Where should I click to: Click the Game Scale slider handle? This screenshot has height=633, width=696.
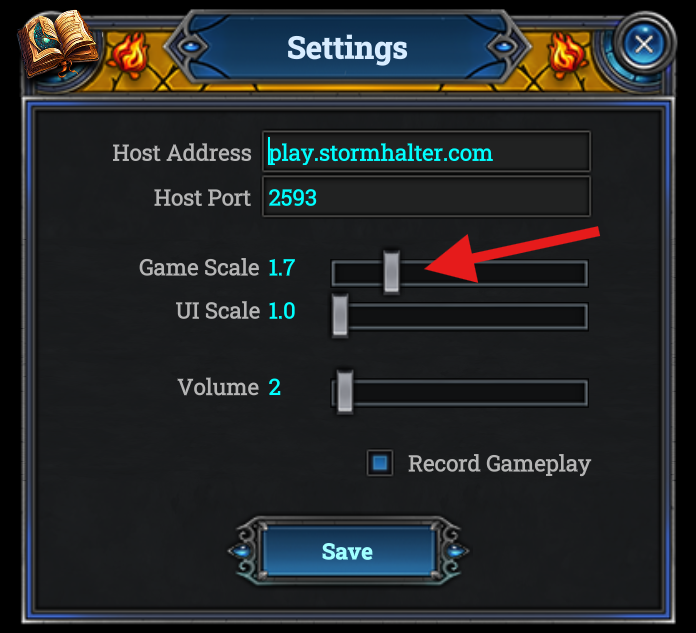(392, 272)
